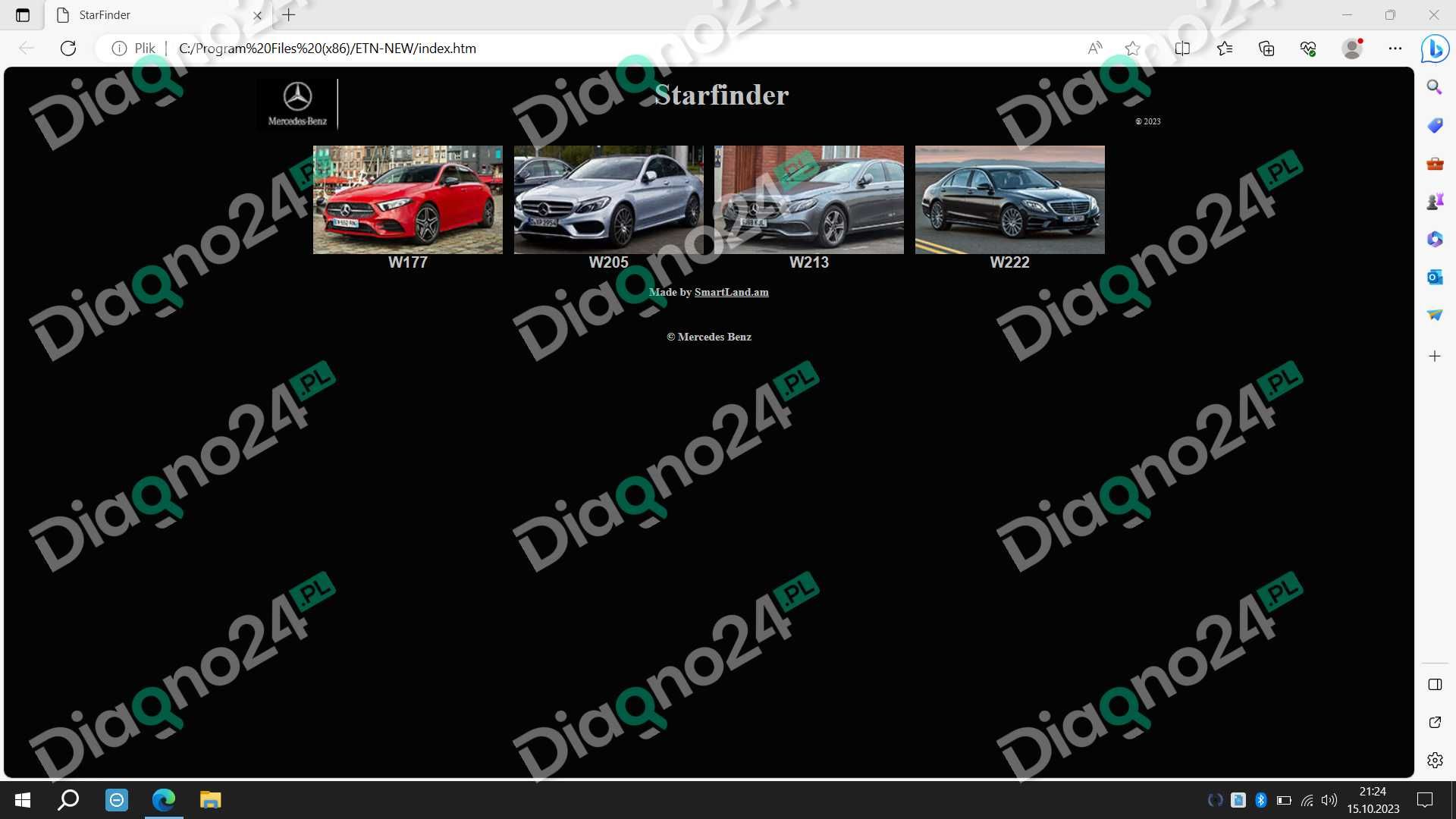Open sidebar Drop paper plane icon
Viewport: 1456px width, 819px height.
(1435, 315)
